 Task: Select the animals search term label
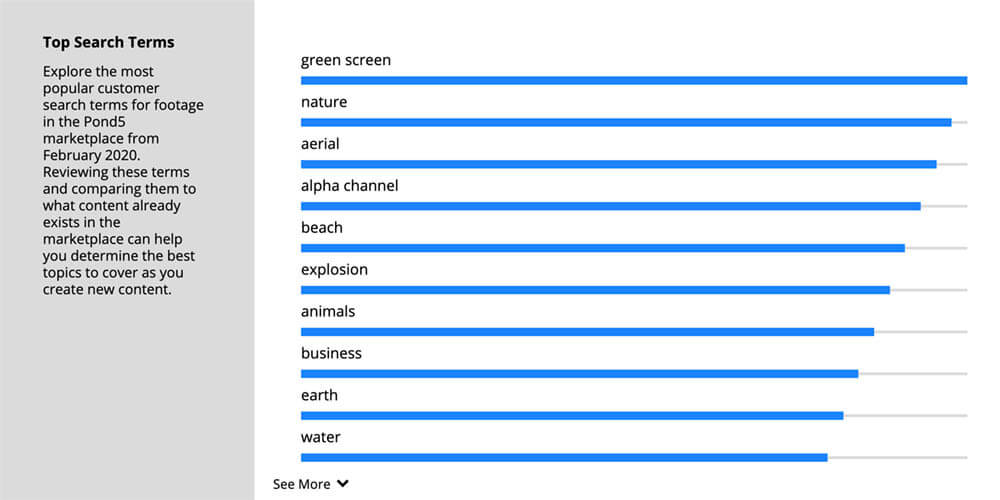[328, 311]
